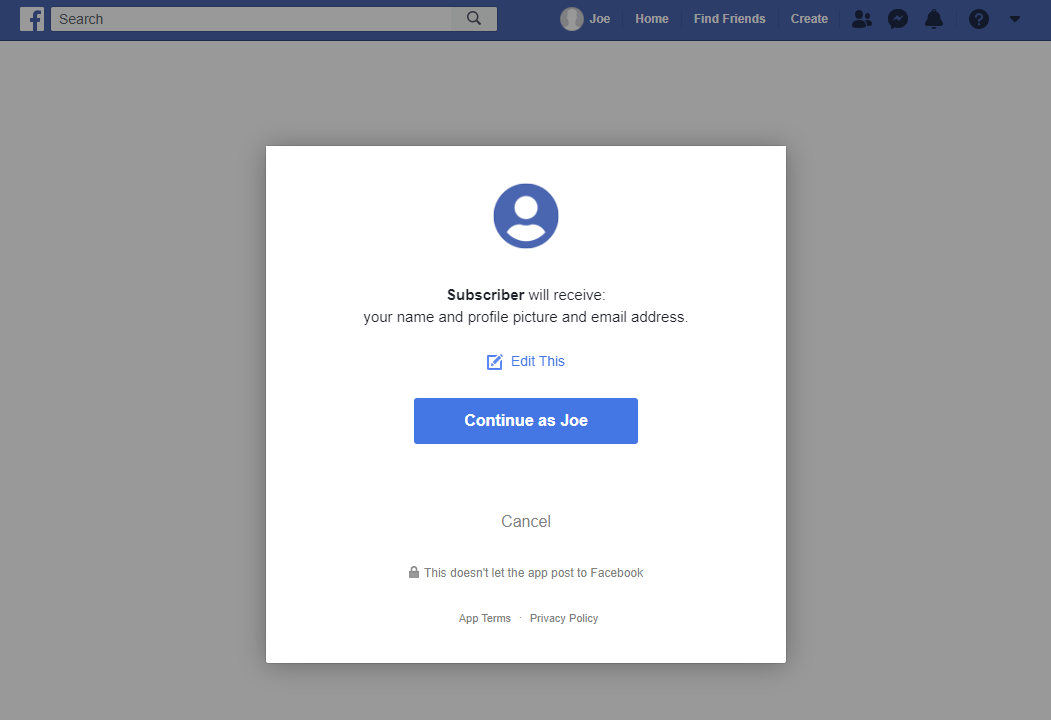1051x720 pixels.
Task: Go to the Home menu item
Action: click(652, 19)
